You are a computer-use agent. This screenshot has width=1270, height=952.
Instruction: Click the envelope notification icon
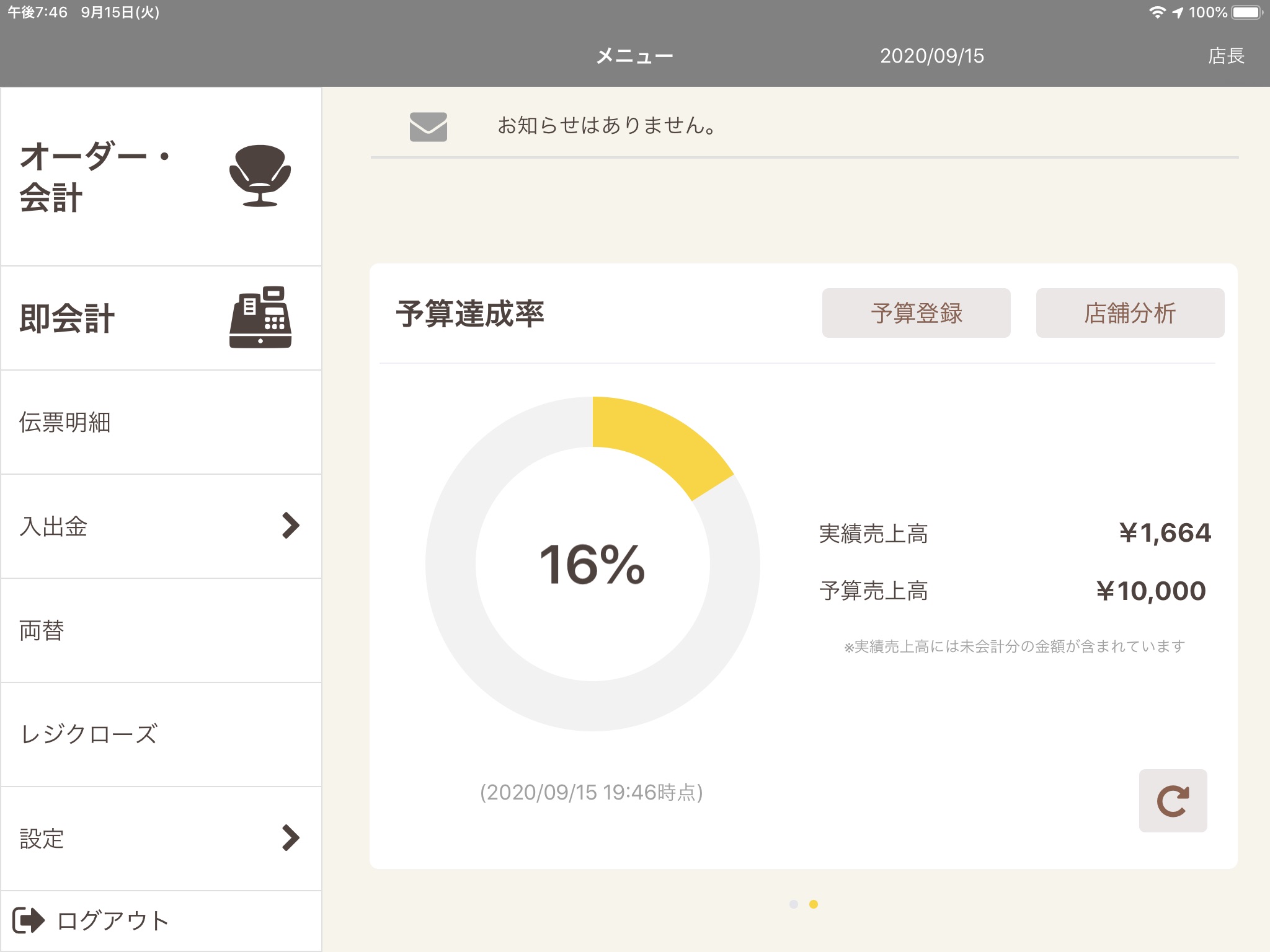coord(428,126)
